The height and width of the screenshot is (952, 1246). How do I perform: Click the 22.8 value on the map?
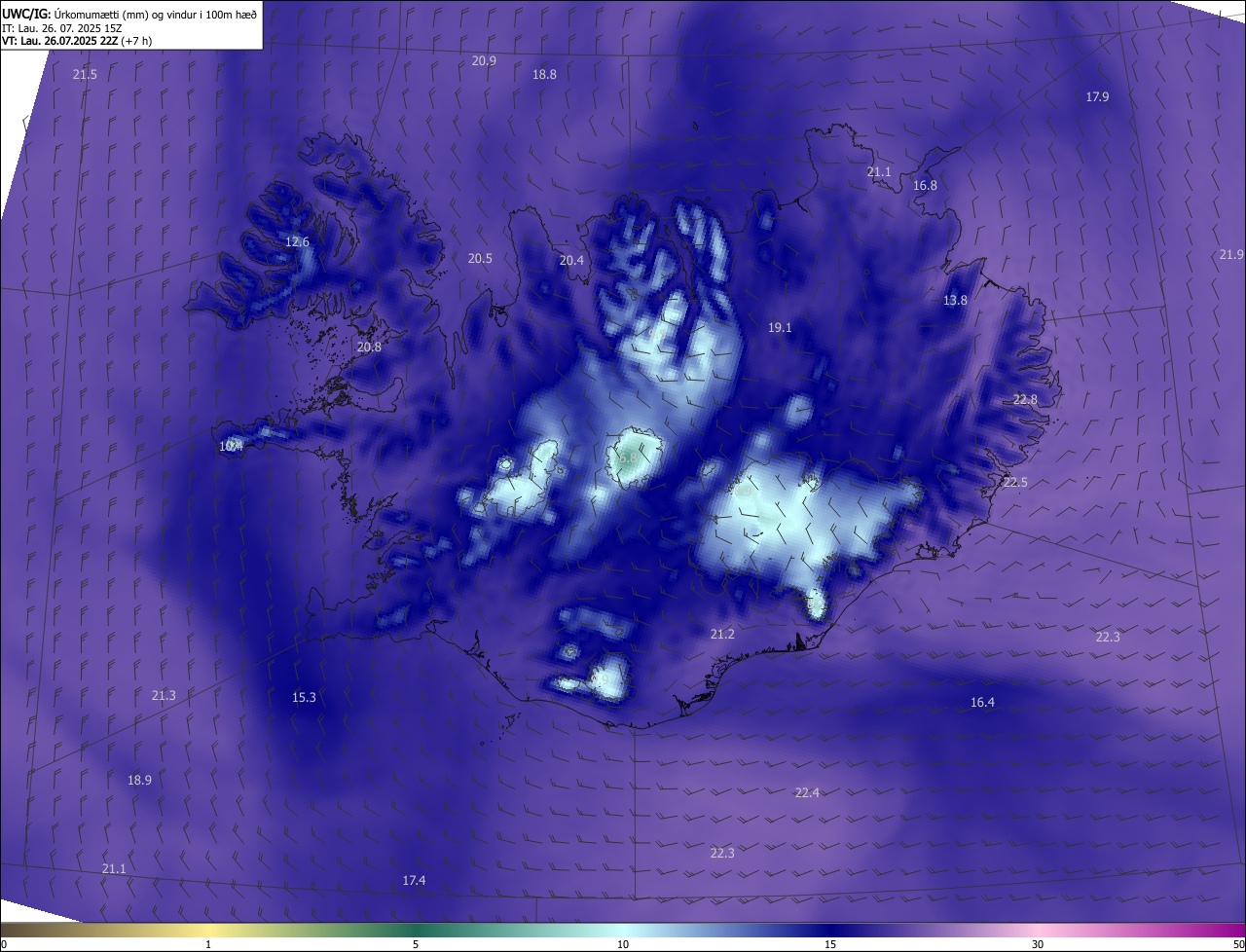tap(1025, 400)
